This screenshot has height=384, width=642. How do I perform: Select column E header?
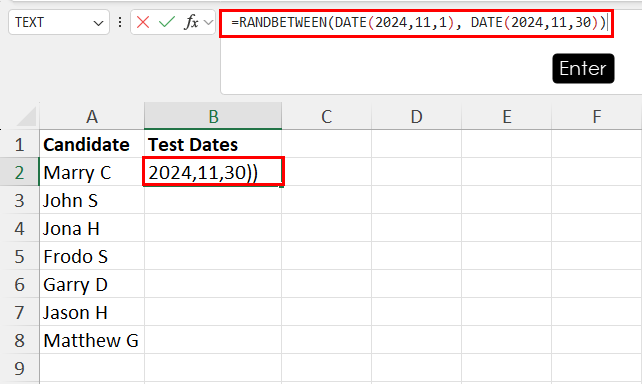point(506,116)
